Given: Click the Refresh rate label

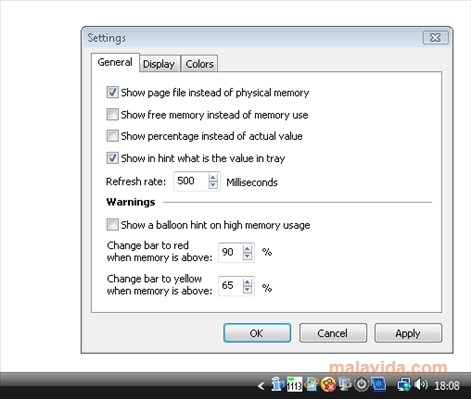Looking at the screenshot, I should coord(136,182).
